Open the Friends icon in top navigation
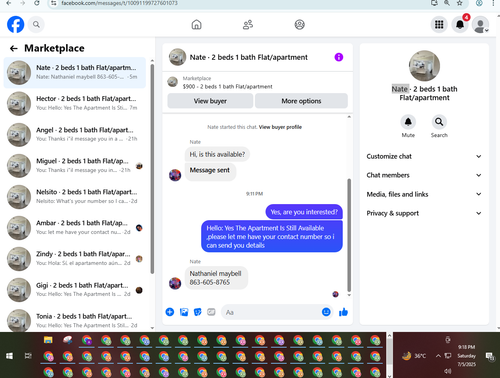The image size is (500, 378). 248,24
